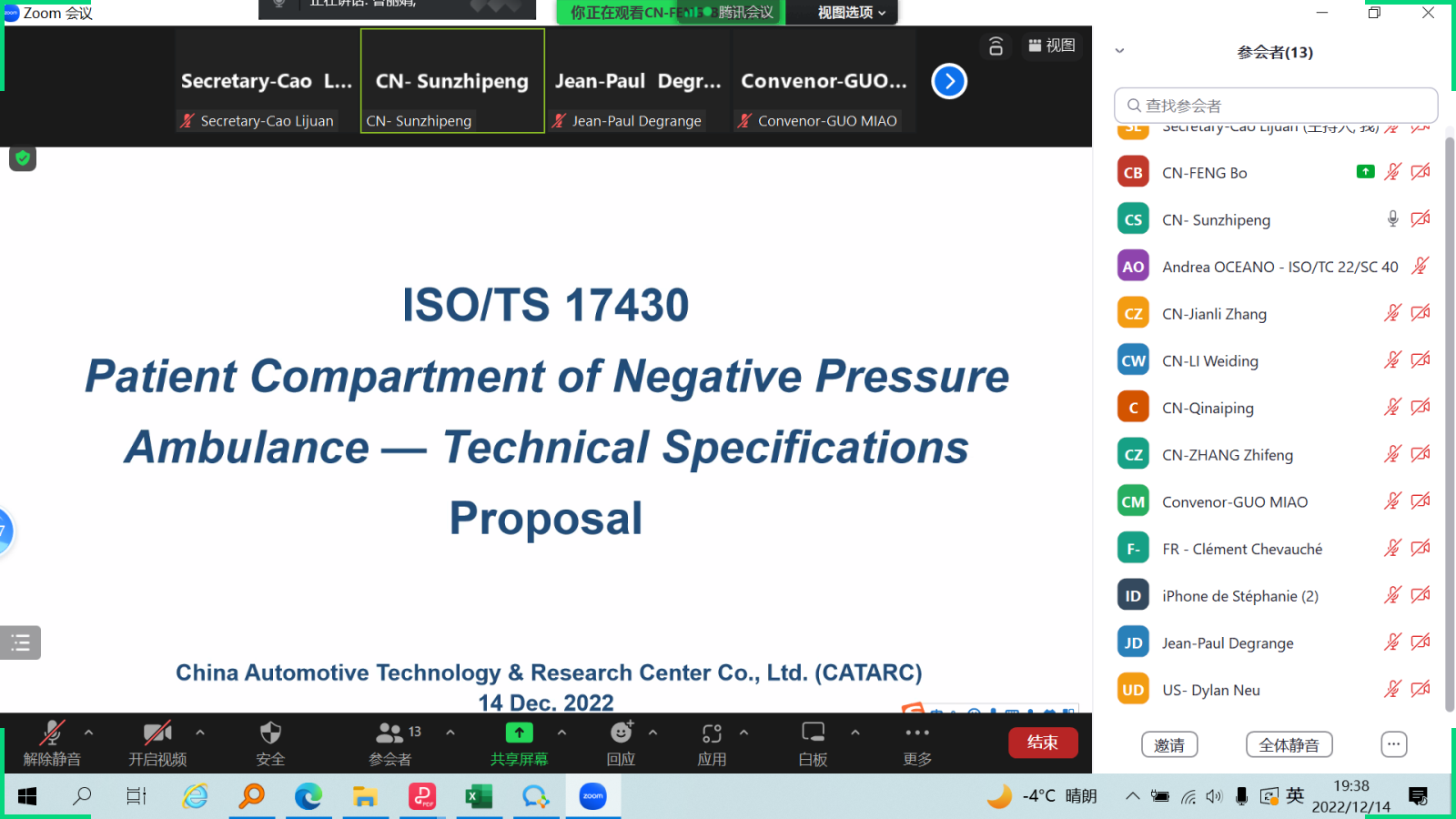Open the View Options dropdown
This screenshot has width=1456, height=819.
850,13
